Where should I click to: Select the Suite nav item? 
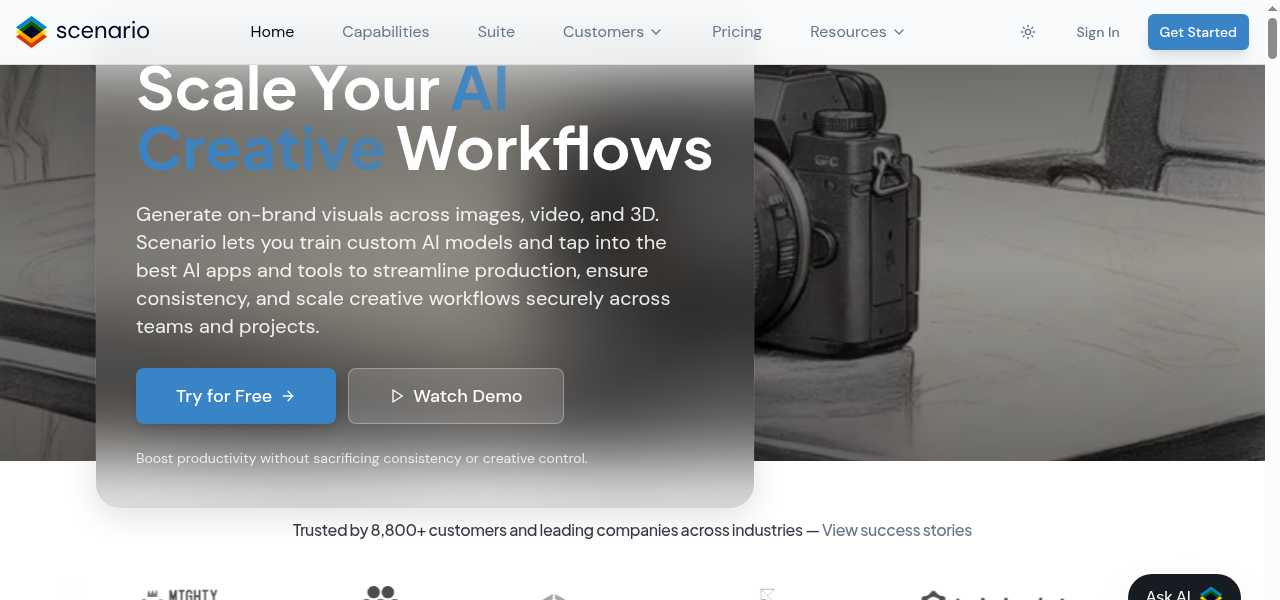point(496,32)
